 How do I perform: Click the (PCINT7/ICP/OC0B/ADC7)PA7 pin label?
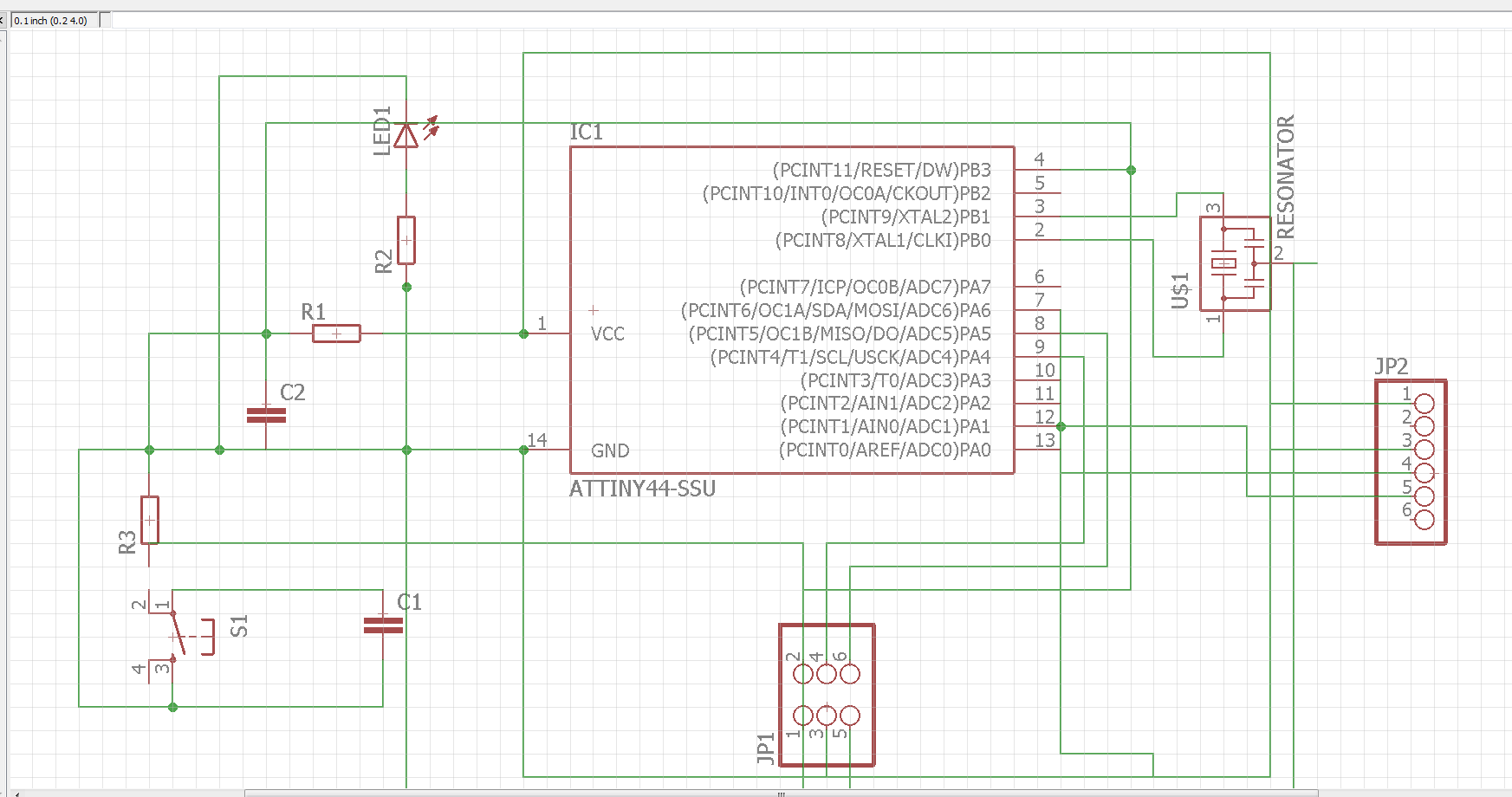(865, 287)
